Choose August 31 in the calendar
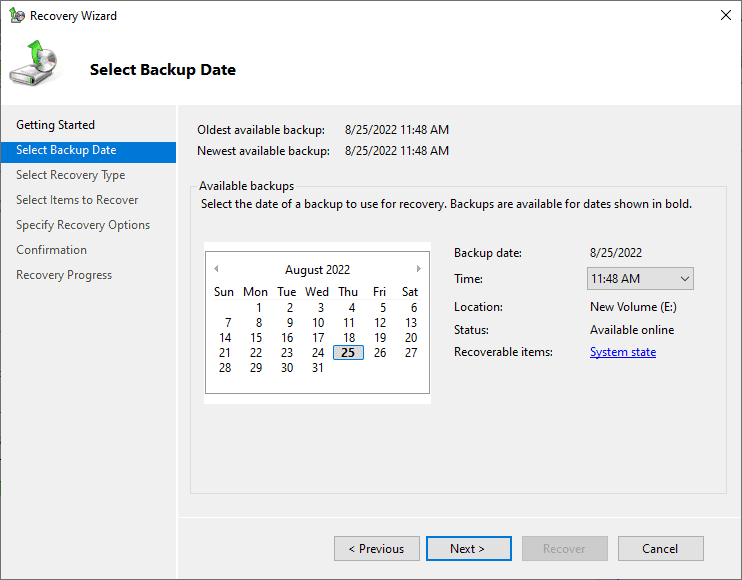Screen dimensions: 742x580 [318, 368]
